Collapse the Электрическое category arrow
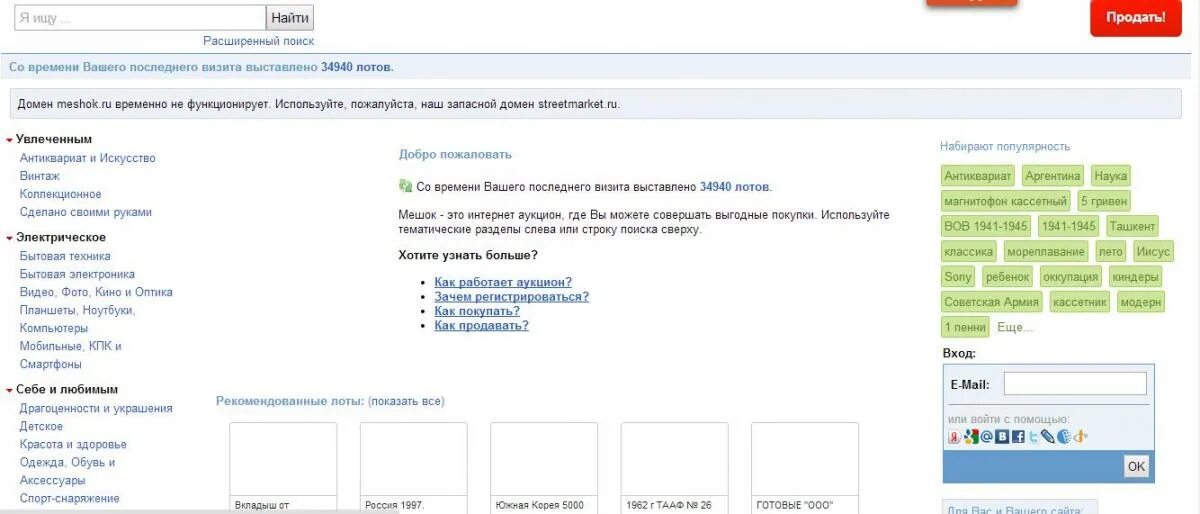Image resolution: width=1200 pixels, height=514 pixels. coord(9,238)
